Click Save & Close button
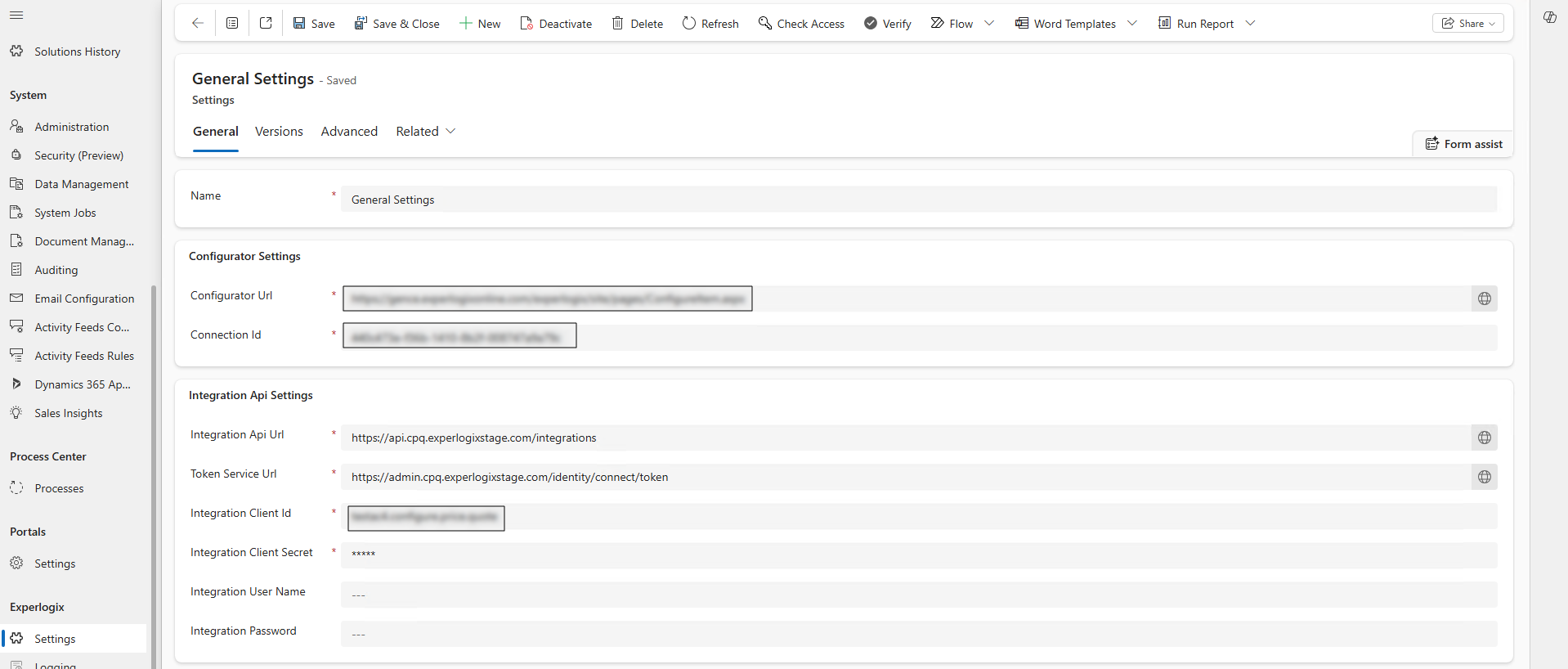 tap(397, 24)
